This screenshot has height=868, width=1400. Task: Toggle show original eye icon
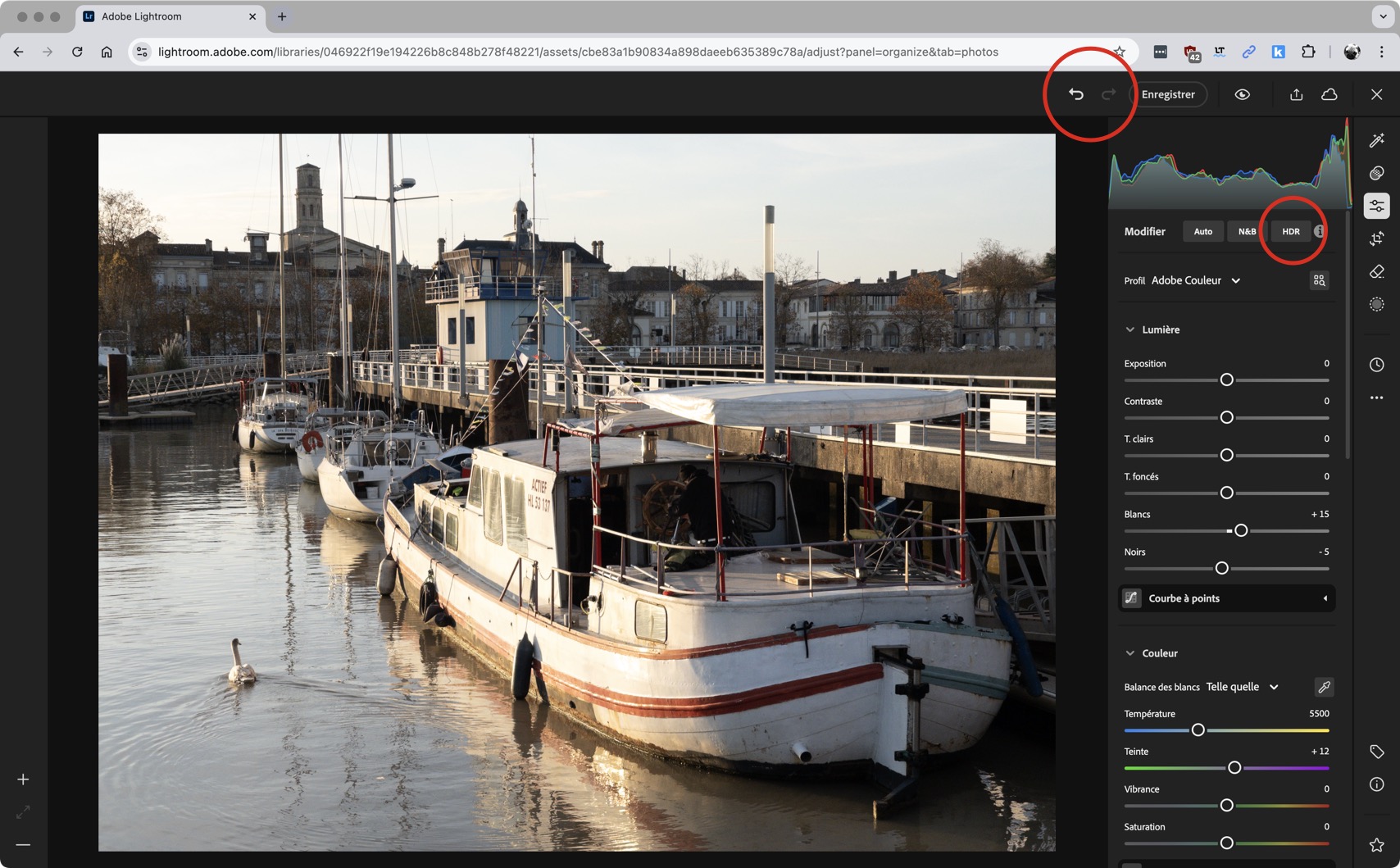click(x=1242, y=94)
